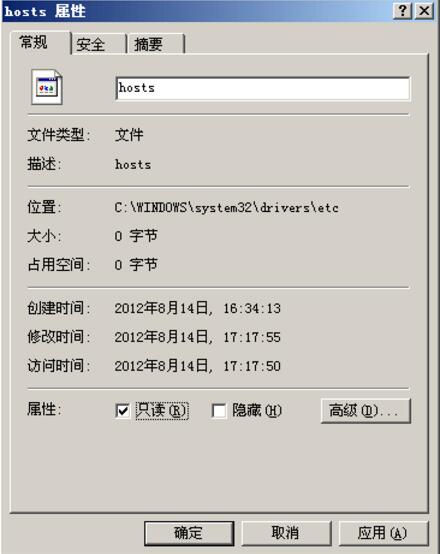Toggle the 只读 read-only checkbox
This screenshot has height=554, width=440.
pos(122,411)
